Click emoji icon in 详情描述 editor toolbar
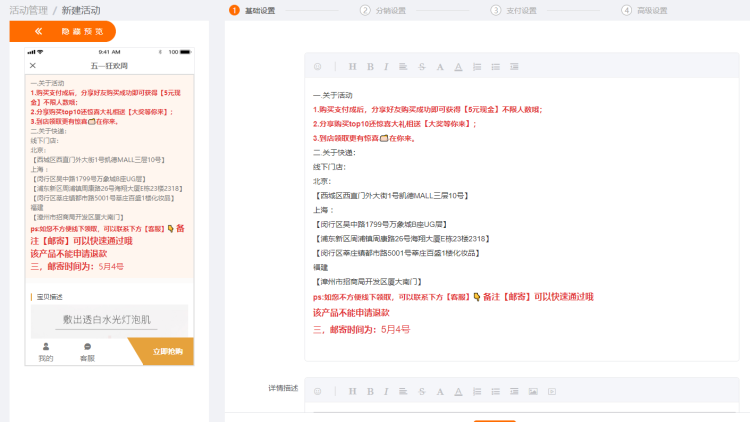Viewport: 750px width, 422px height. [318, 391]
